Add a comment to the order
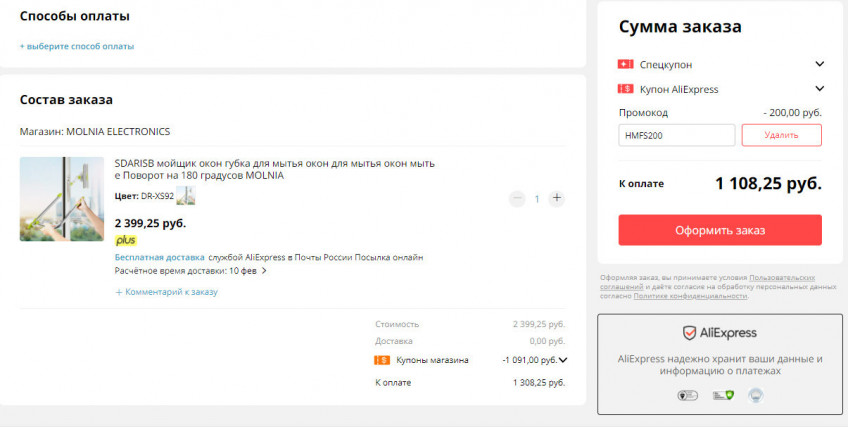The width and height of the screenshot is (848, 427). point(167,292)
